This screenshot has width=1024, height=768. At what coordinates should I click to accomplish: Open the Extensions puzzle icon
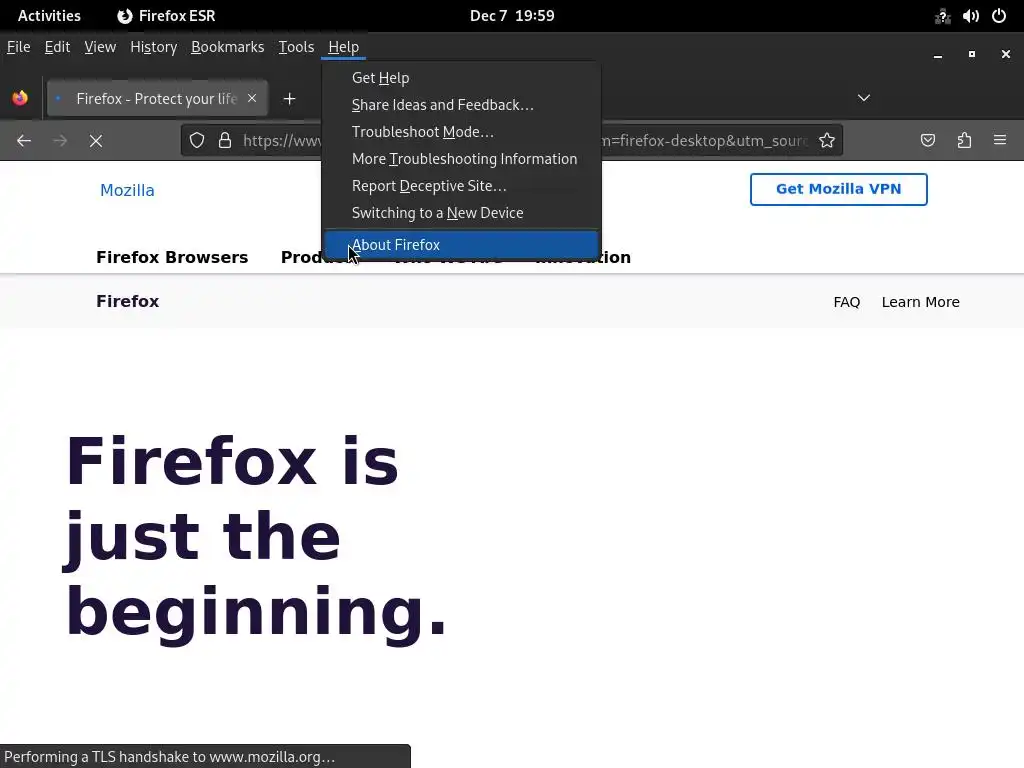click(x=964, y=140)
